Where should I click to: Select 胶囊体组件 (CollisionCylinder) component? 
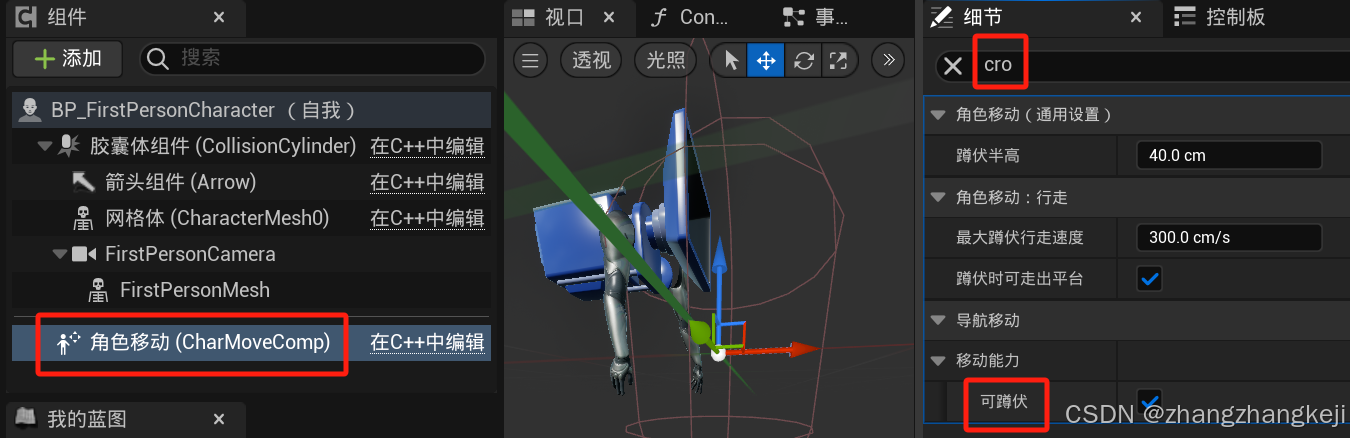point(223,146)
